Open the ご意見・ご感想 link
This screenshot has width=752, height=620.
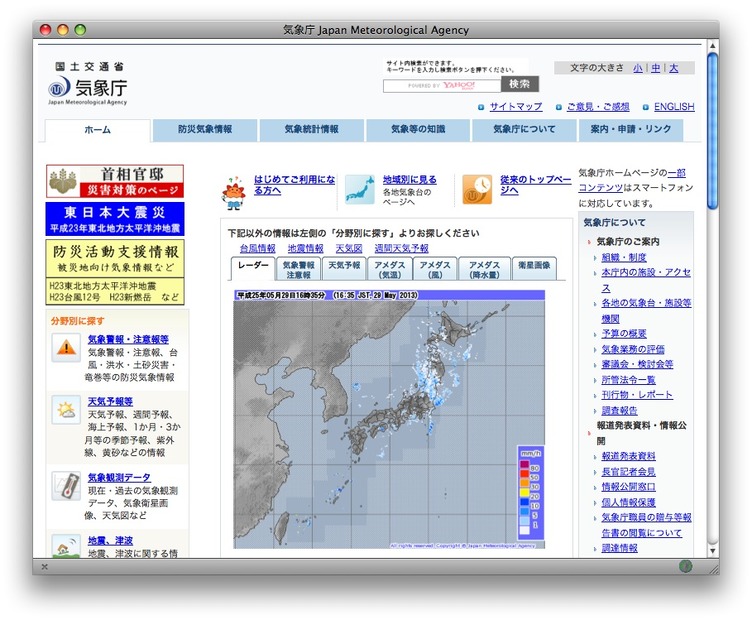pos(598,107)
